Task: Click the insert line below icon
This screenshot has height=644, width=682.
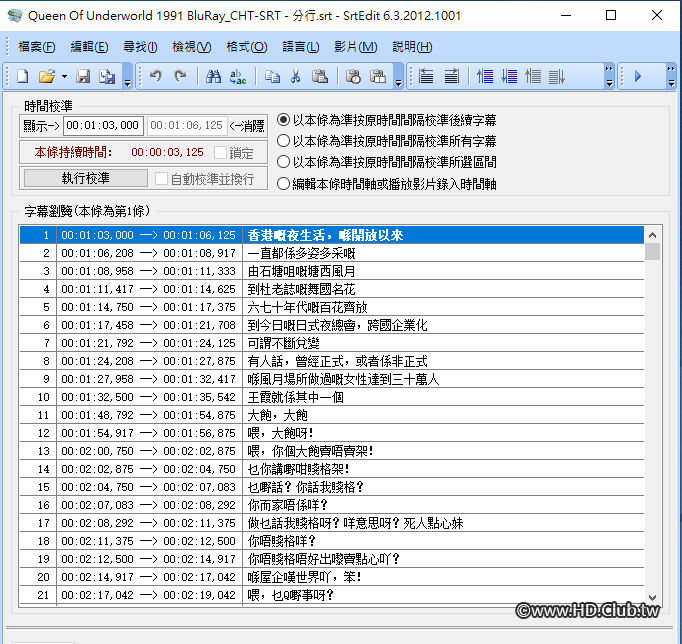Action: click(509, 77)
